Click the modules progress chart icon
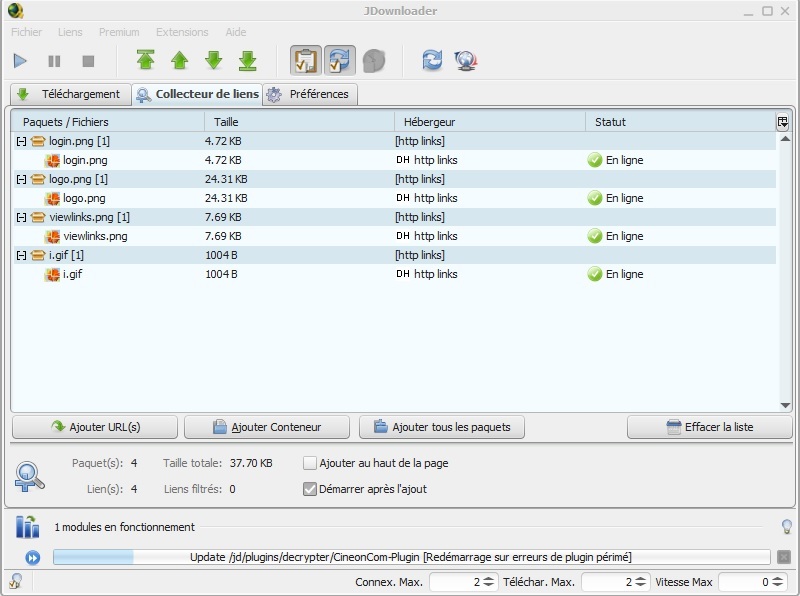The width and height of the screenshot is (800, 596). point(28,527)
